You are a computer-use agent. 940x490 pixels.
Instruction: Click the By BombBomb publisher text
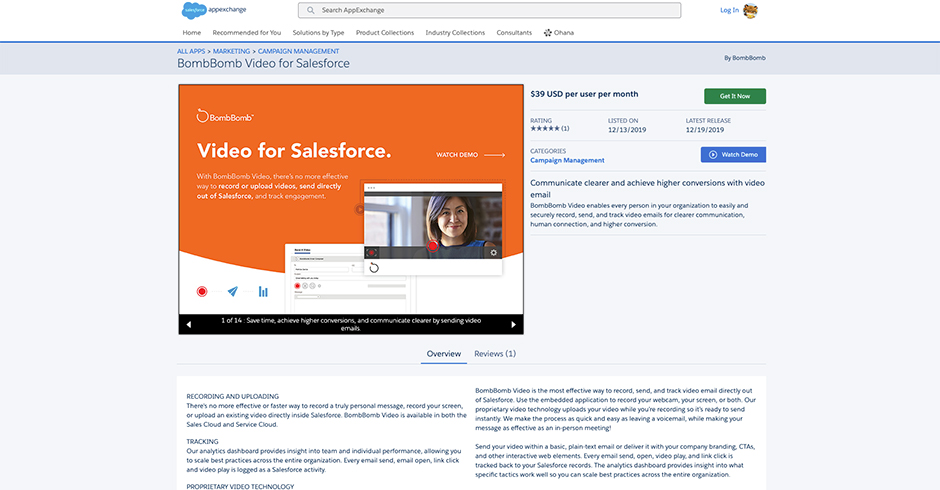point(745,58)
